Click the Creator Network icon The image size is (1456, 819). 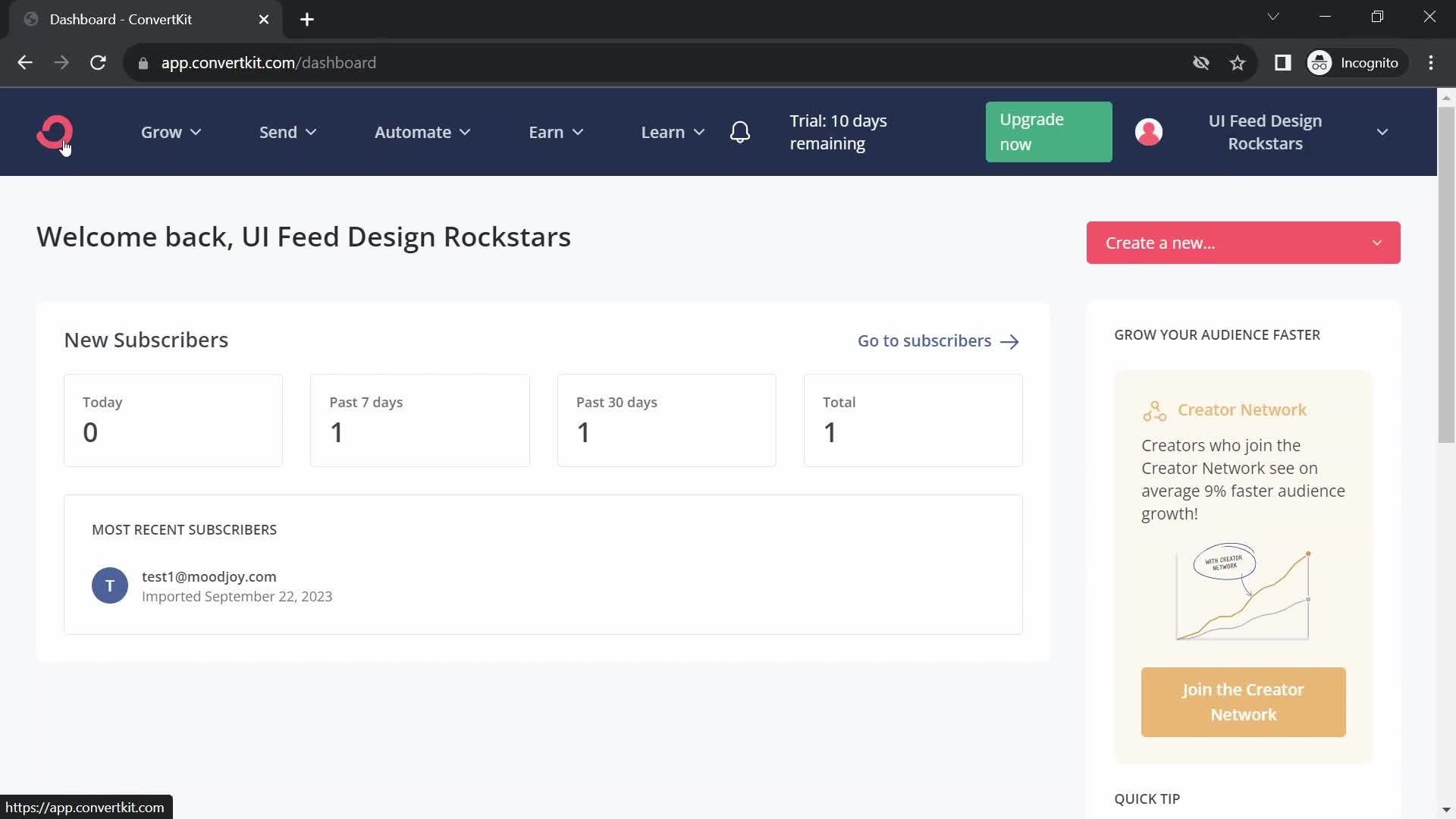[x=1154, y=411]
